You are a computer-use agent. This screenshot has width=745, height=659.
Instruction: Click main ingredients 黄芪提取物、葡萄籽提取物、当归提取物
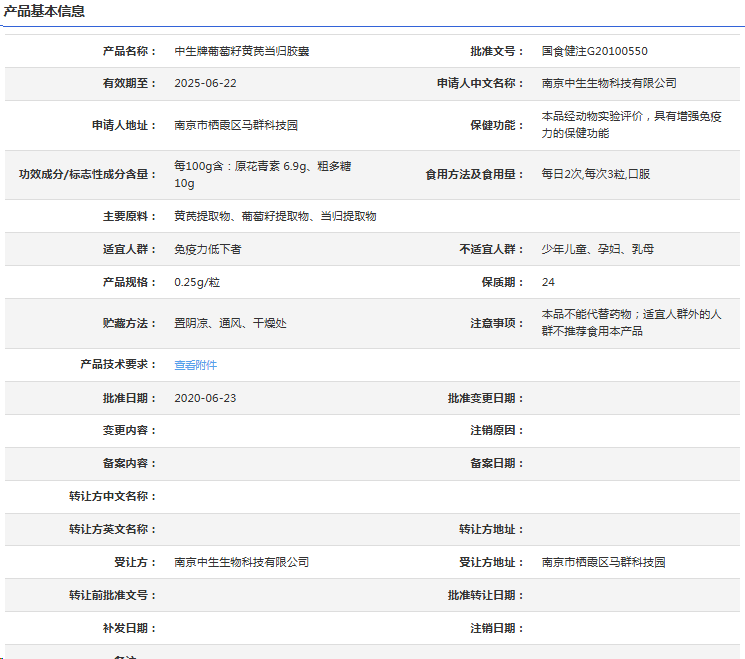point(275,216)
